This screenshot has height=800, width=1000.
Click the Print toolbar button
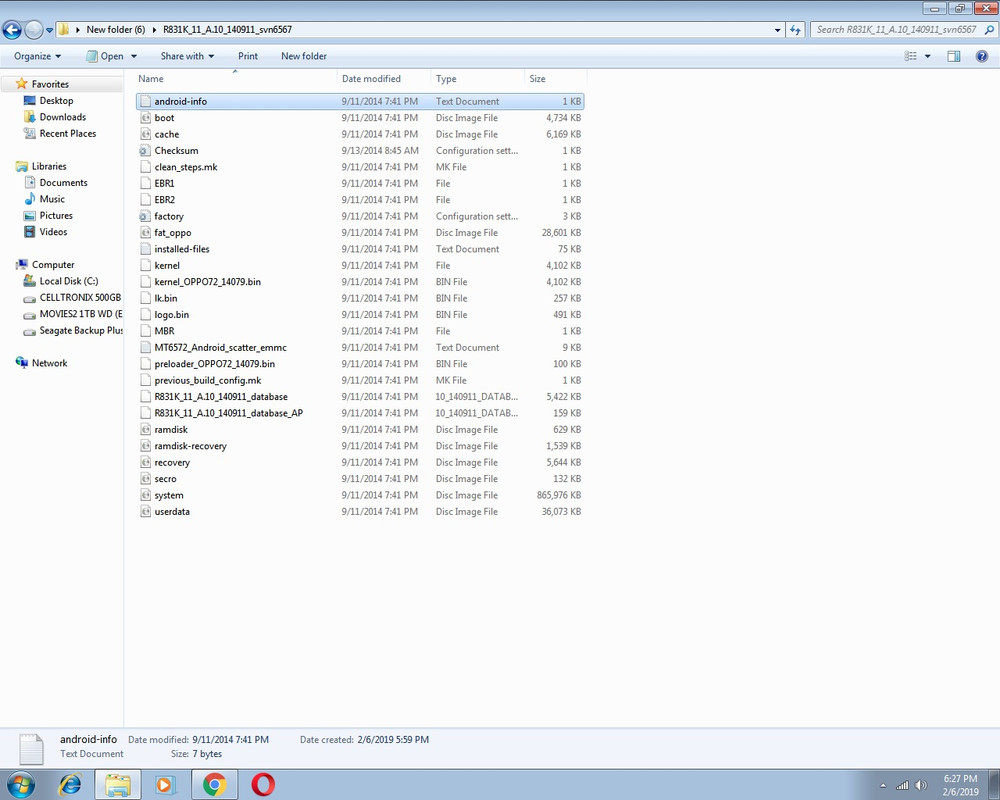(247, 56)
